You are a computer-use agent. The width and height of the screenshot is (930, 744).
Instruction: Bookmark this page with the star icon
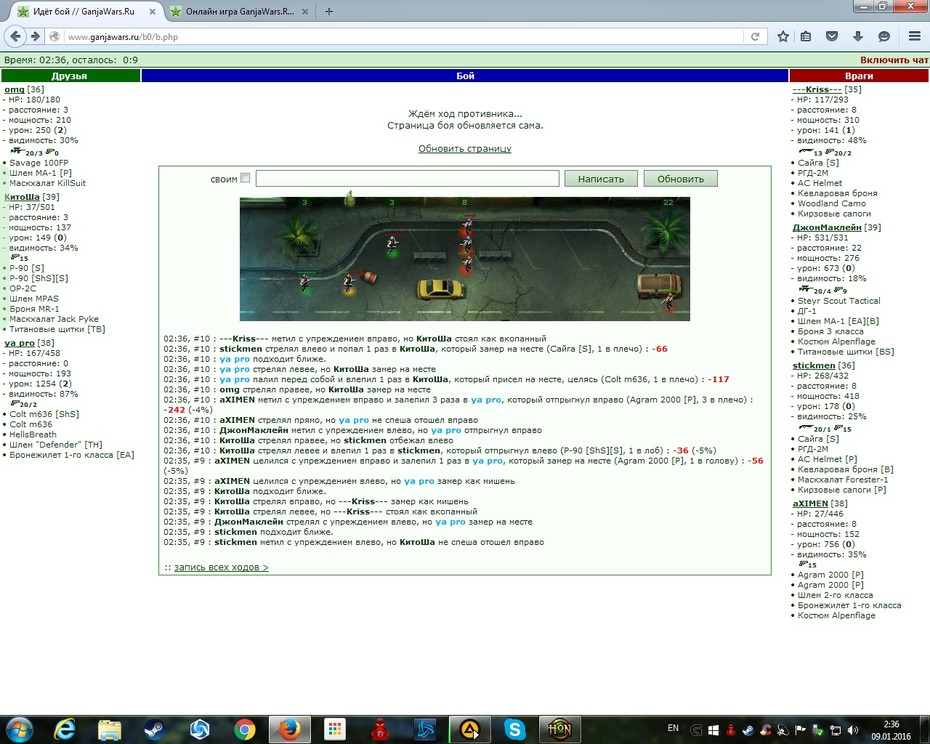783,37
